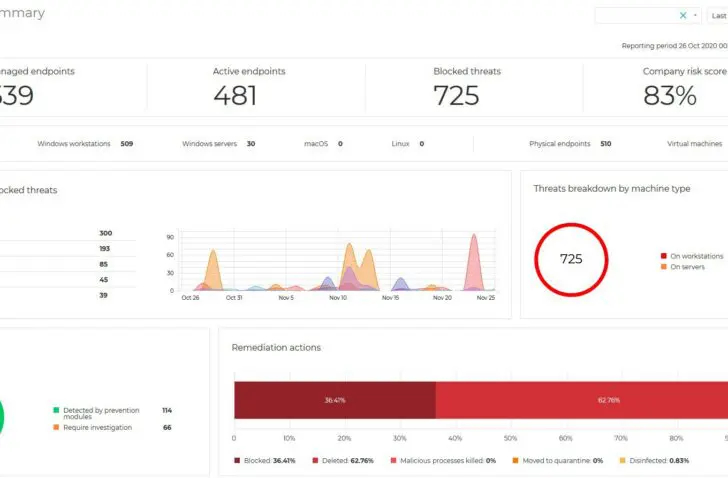Click the blue peak near Nov 15

point(400,284)
